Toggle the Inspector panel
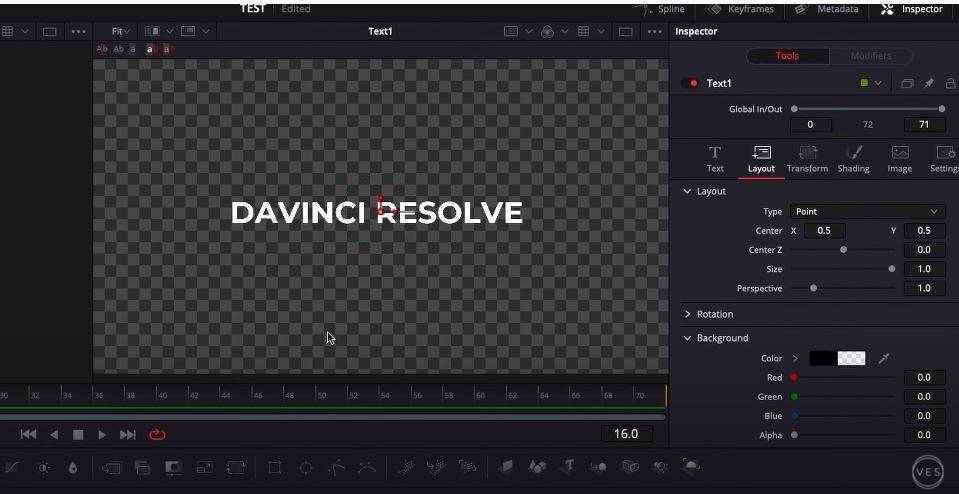This screenshot has width=959, height=494. (911, 9)
